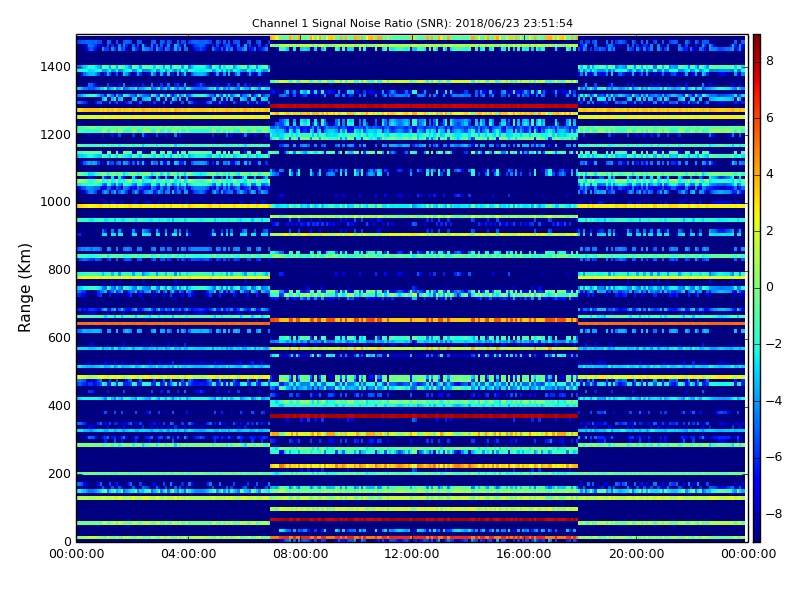Image resolution: width=800 pixels, height=600 pixels.
Task: Click the 12:00:00 time axis label
Action: pyautogui.click(x=412, y=554)
